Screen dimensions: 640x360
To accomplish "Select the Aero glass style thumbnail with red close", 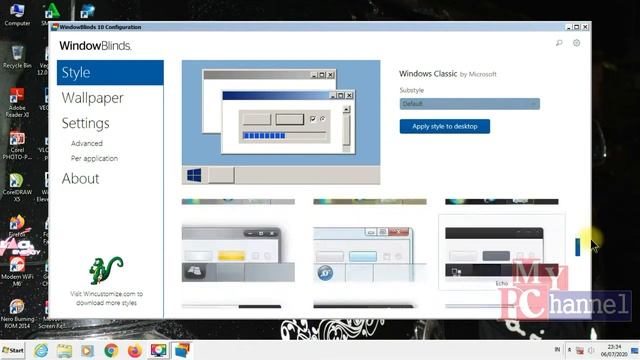I will tap(370, 254).
